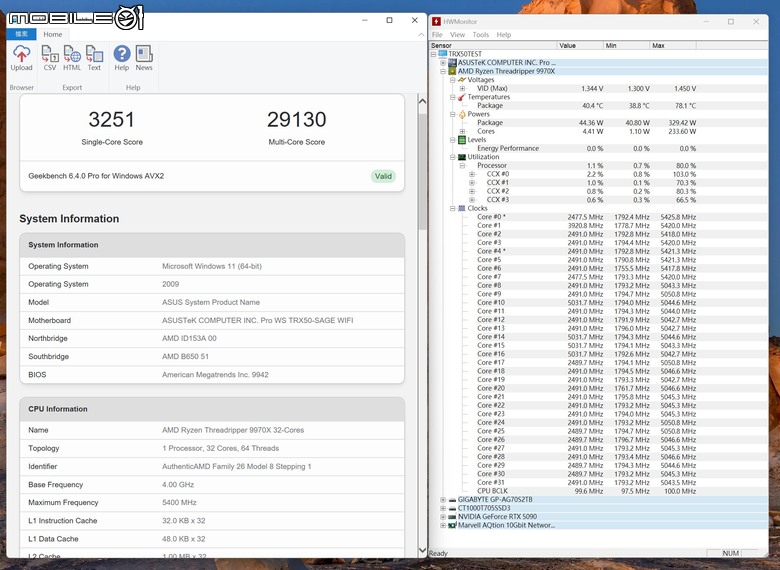Viewport: 780px width, 570px height.
Task: Click the Upload icon in Geekbench ribbon
Action: 21,58
